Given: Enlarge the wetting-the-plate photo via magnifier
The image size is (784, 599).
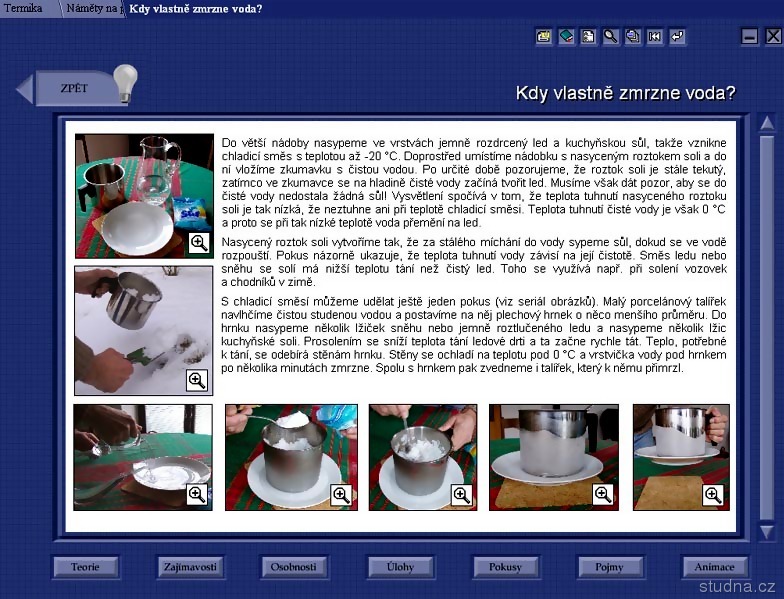Looking at the screenshot, I should [x=196, y=494].
